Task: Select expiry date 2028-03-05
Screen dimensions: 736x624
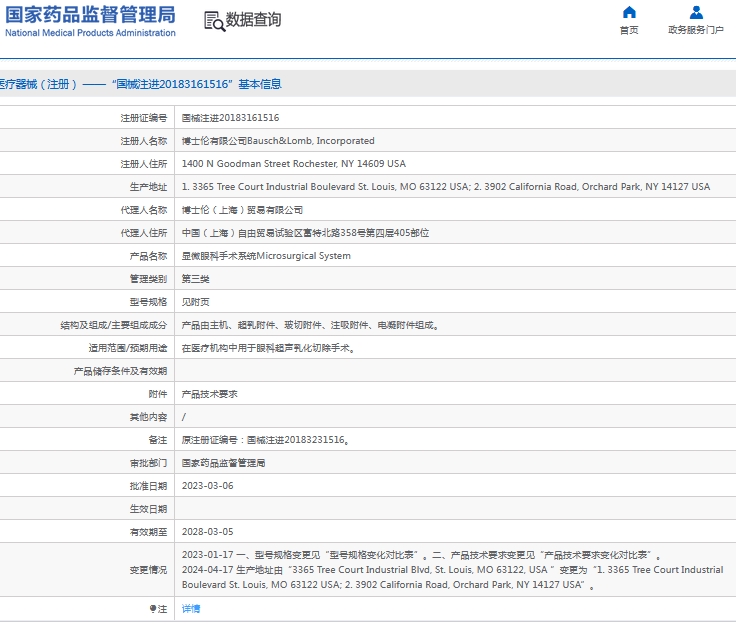Action: (207, 532)
